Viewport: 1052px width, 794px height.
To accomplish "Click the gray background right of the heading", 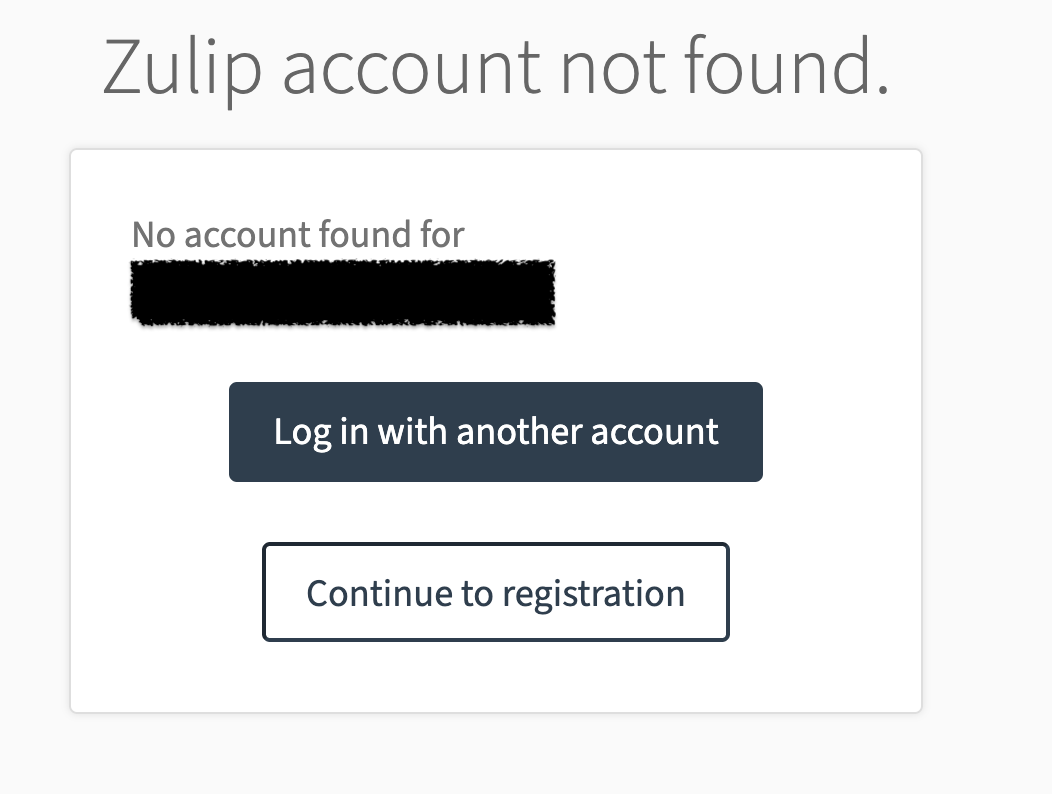I will (975, 68).
